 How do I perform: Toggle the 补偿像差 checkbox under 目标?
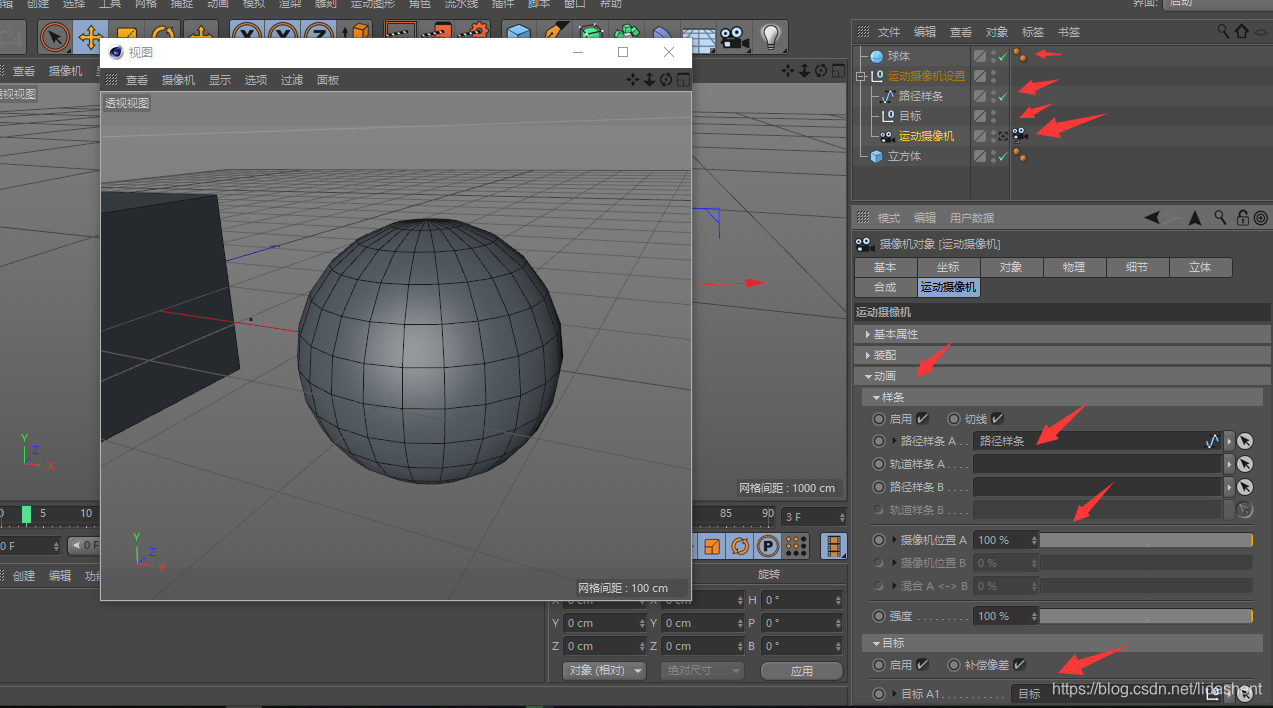pyautogui.click(x=1019, y=665)
